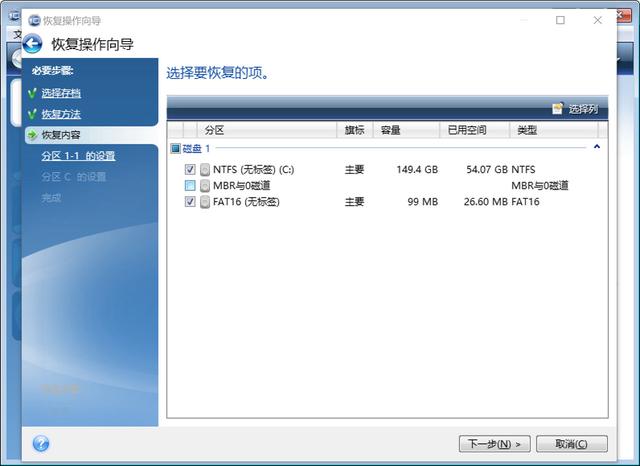Select row text NTFS (无标签) (C:)
The height and width of the screenshot is (466, 640).
pos(253,169)
